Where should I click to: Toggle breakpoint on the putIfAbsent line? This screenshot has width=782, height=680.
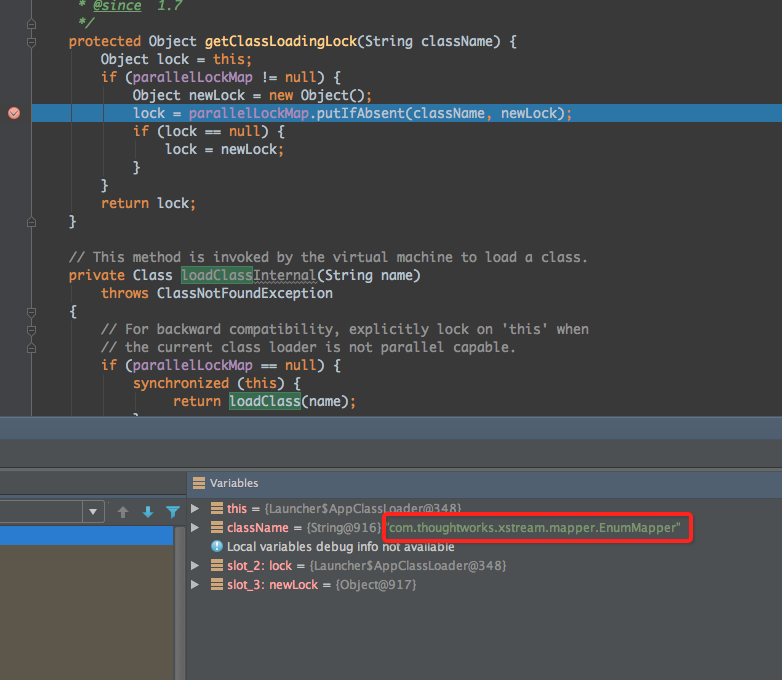(14, 113)
